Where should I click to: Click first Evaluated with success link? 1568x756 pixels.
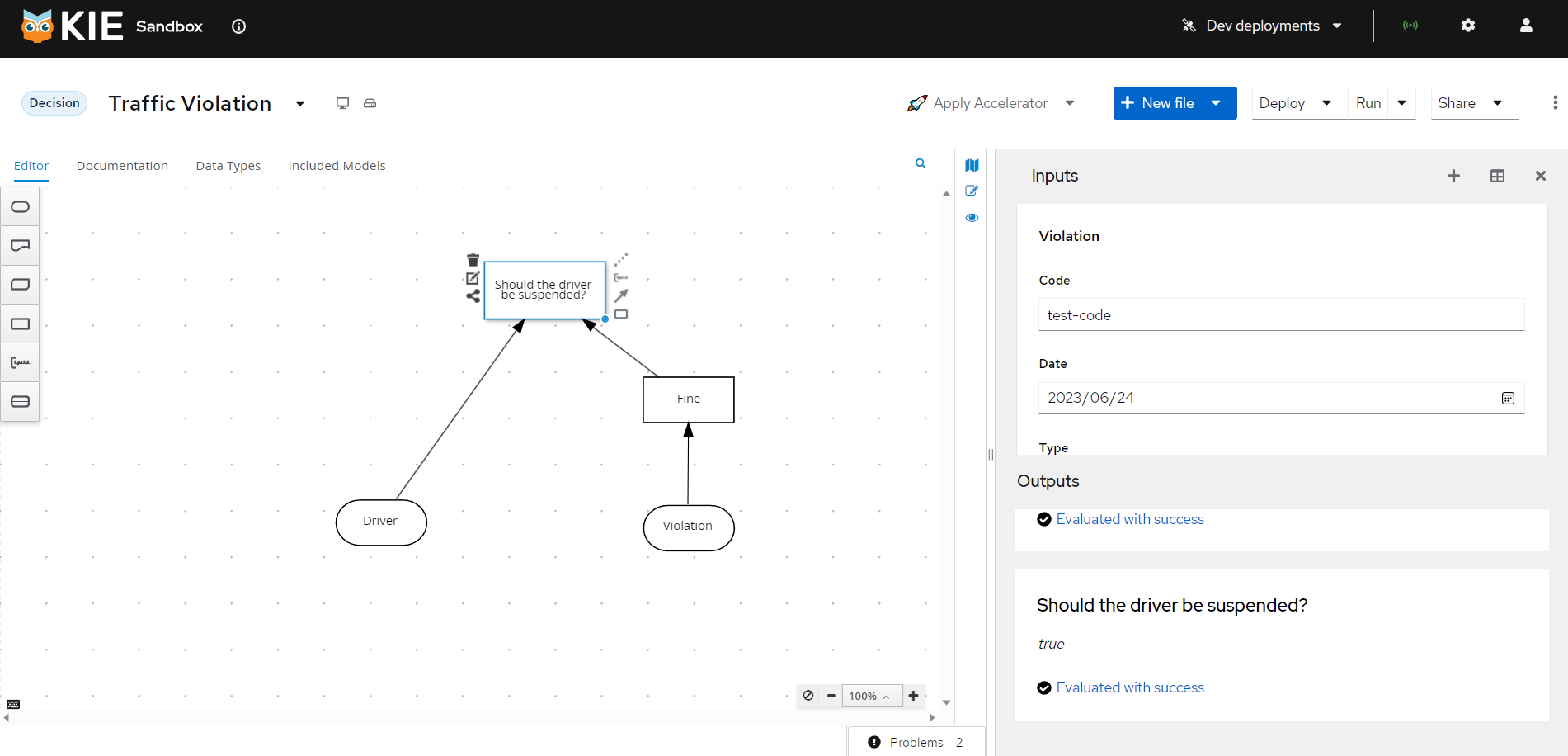pos(1130,519)
